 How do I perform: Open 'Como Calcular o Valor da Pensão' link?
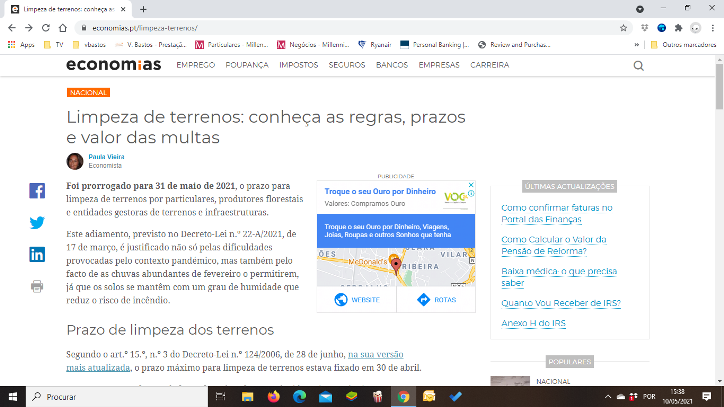(554, 245)
